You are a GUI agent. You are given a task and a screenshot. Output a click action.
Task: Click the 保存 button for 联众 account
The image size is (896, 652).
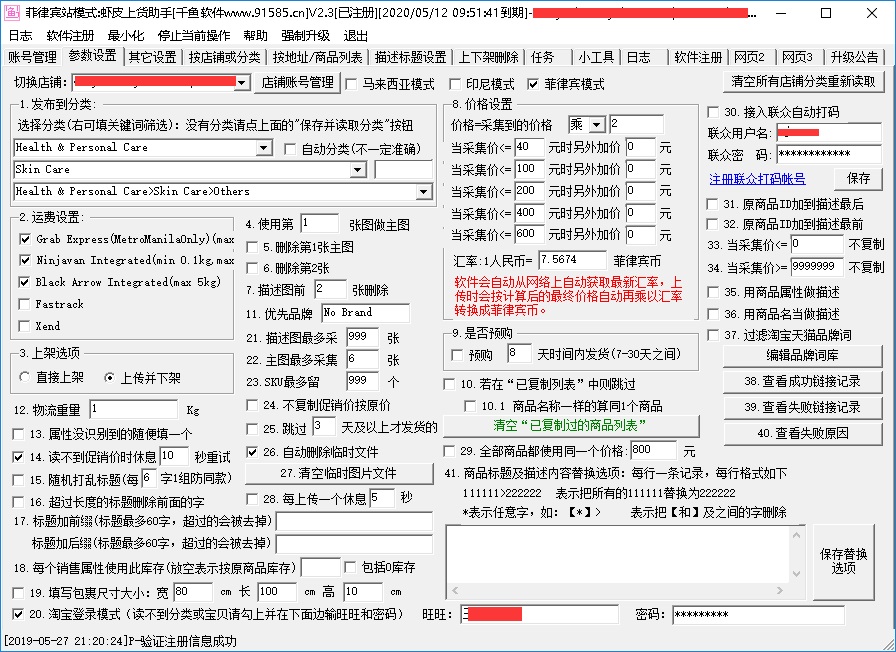(x=858, y=179)
